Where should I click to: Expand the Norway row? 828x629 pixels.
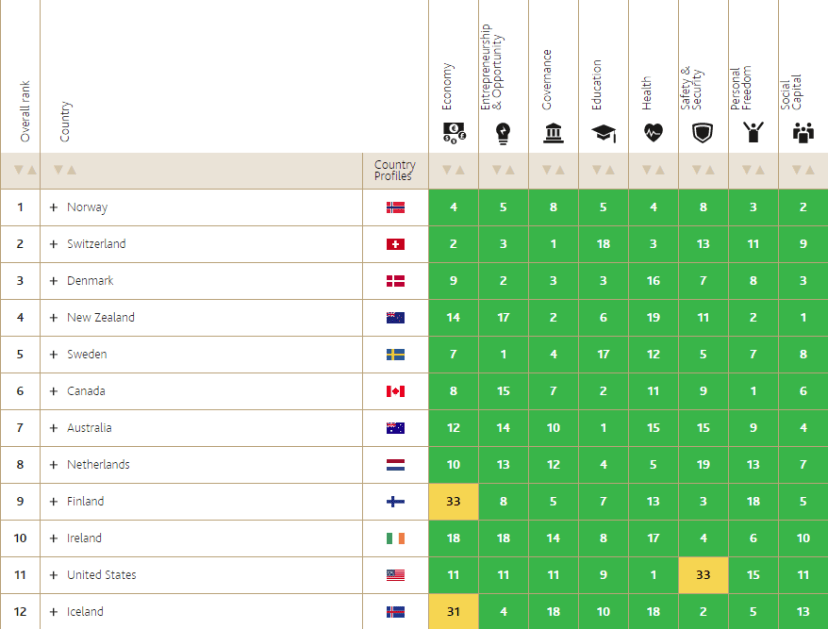54,208
